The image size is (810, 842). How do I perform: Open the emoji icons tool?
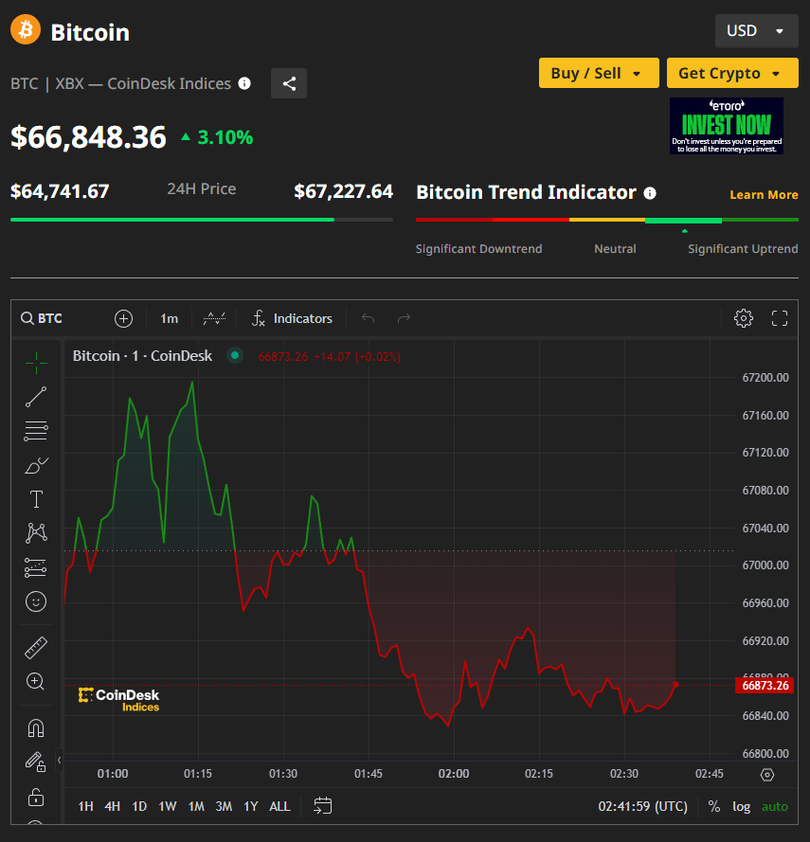(x=36, y=601)
